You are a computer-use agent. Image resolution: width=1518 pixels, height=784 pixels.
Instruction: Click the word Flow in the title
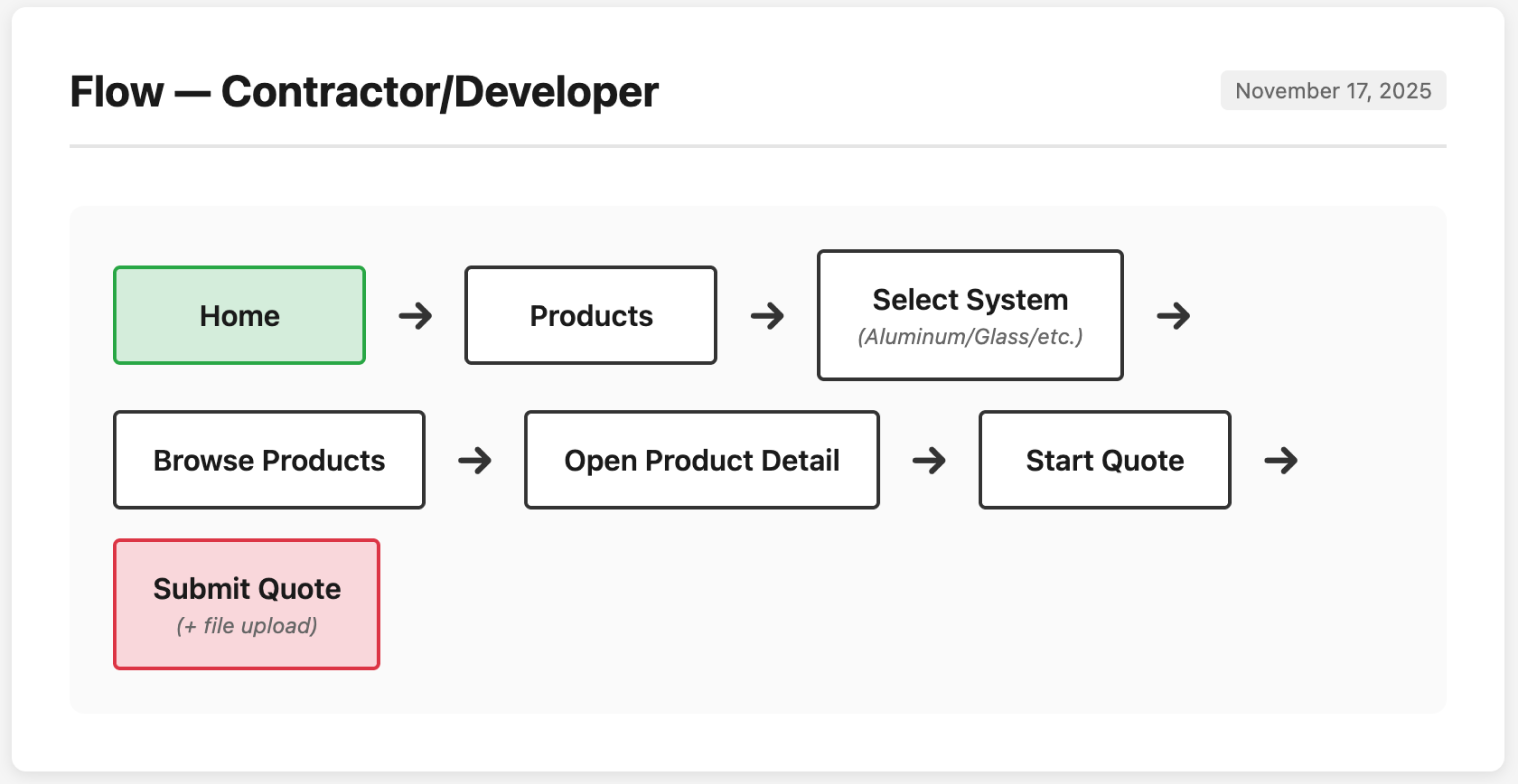[115, 92]
